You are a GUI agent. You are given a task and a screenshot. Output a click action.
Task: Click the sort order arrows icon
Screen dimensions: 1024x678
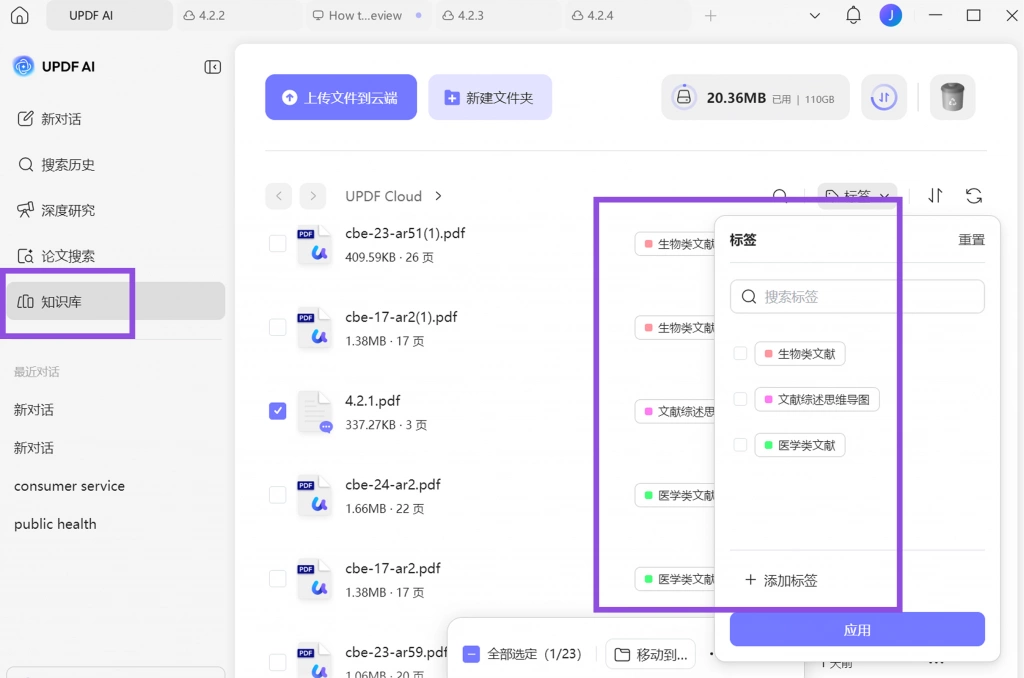tap(935, 195)
